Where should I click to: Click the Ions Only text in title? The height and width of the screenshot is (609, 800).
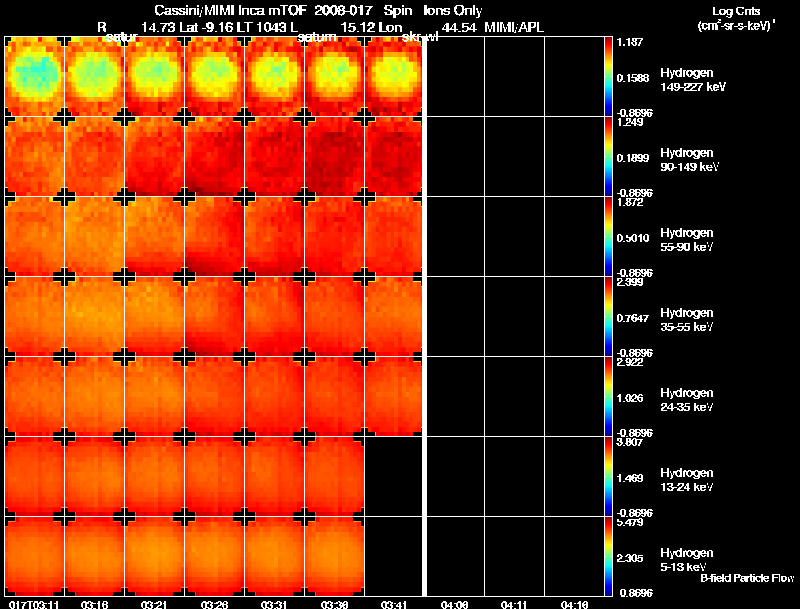click(x=453, y=10)
